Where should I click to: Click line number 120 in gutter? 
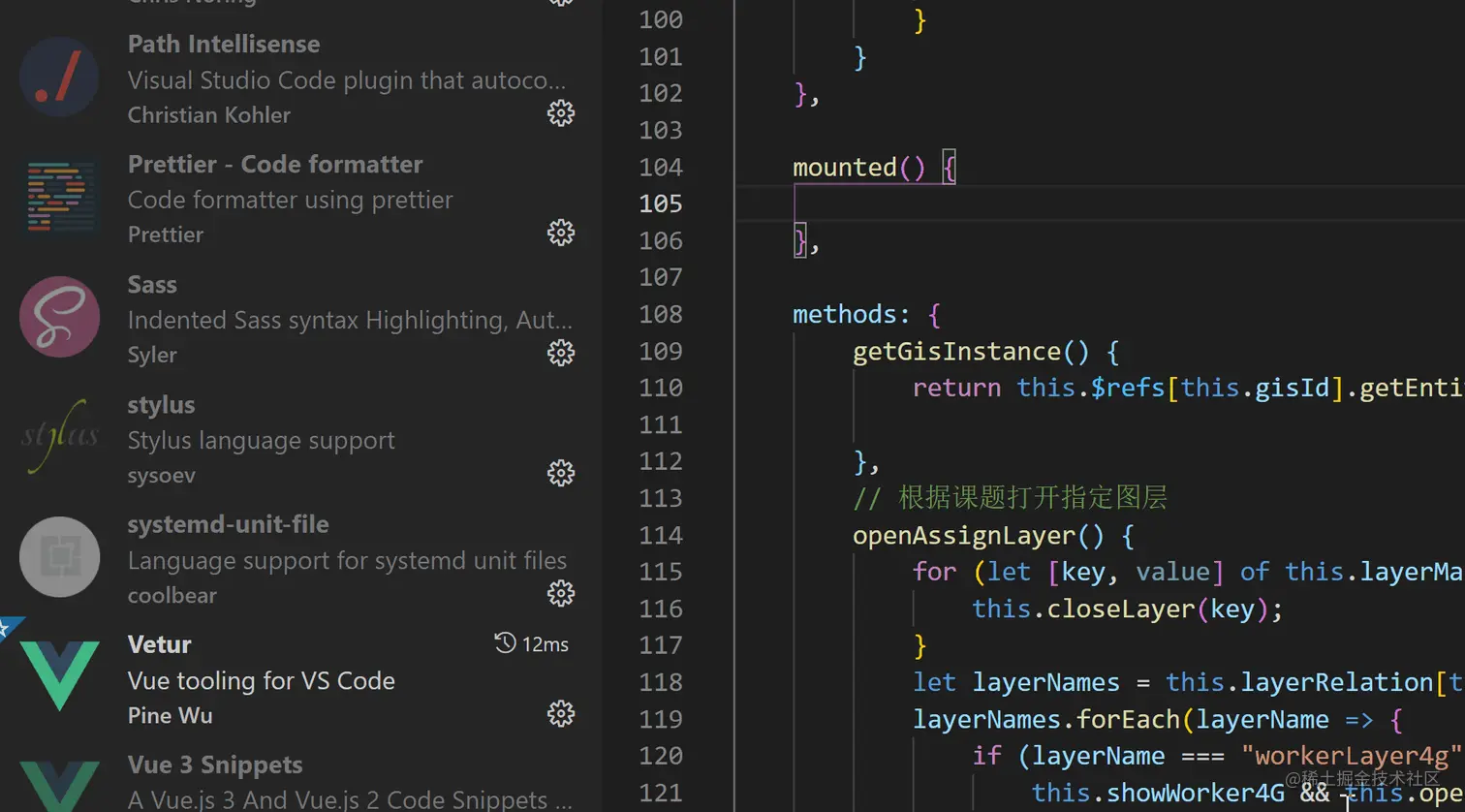[x=661, y=756]
